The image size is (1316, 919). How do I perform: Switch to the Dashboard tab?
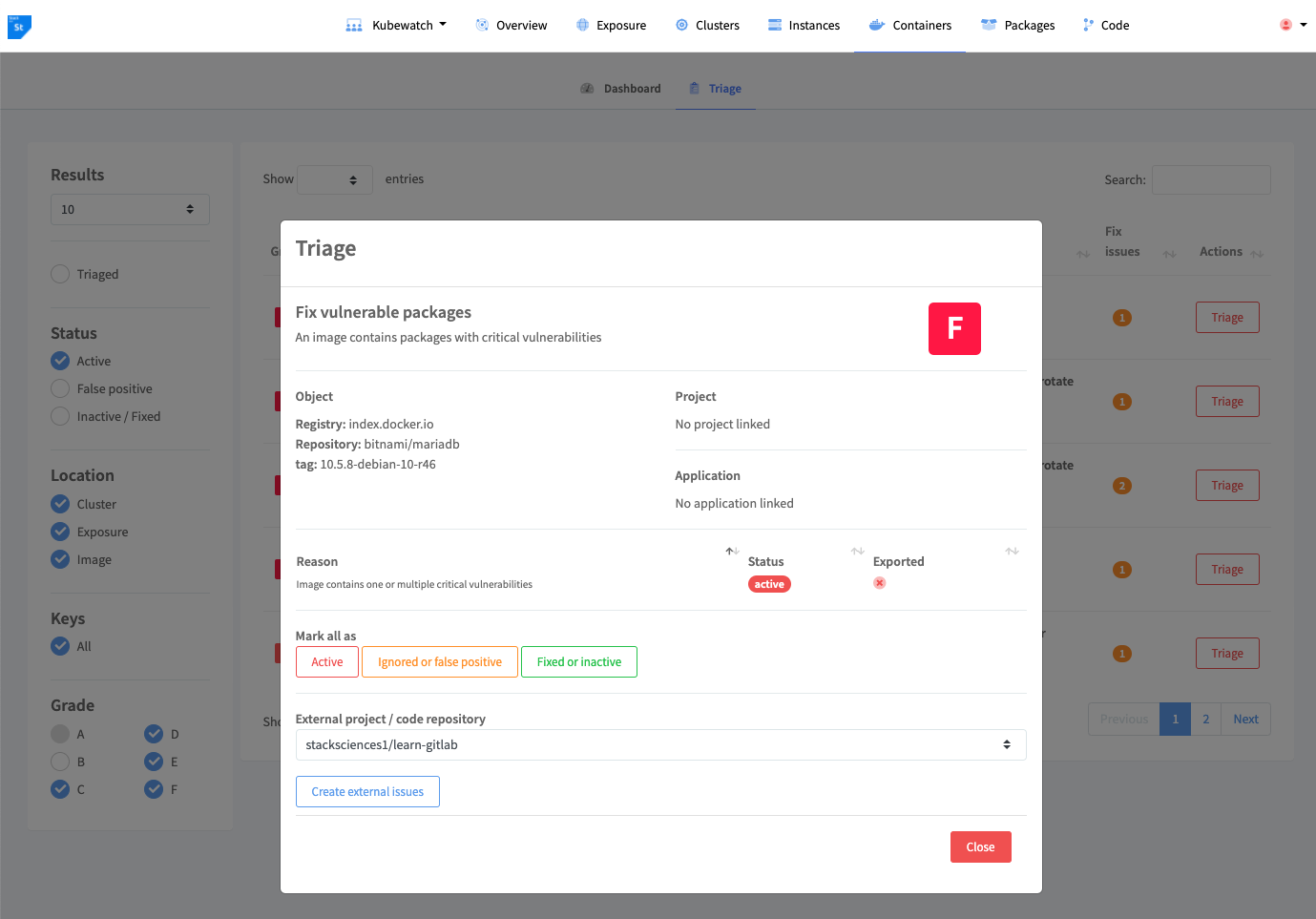click(x=620, y=88)
